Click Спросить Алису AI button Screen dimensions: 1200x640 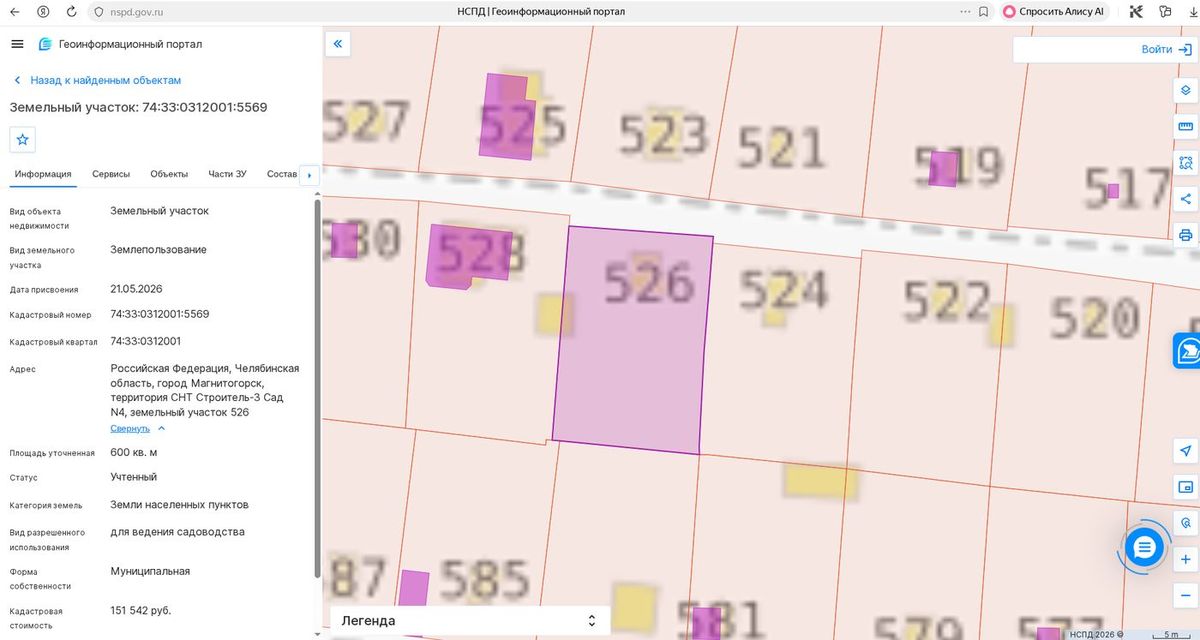pos(1054,12)
